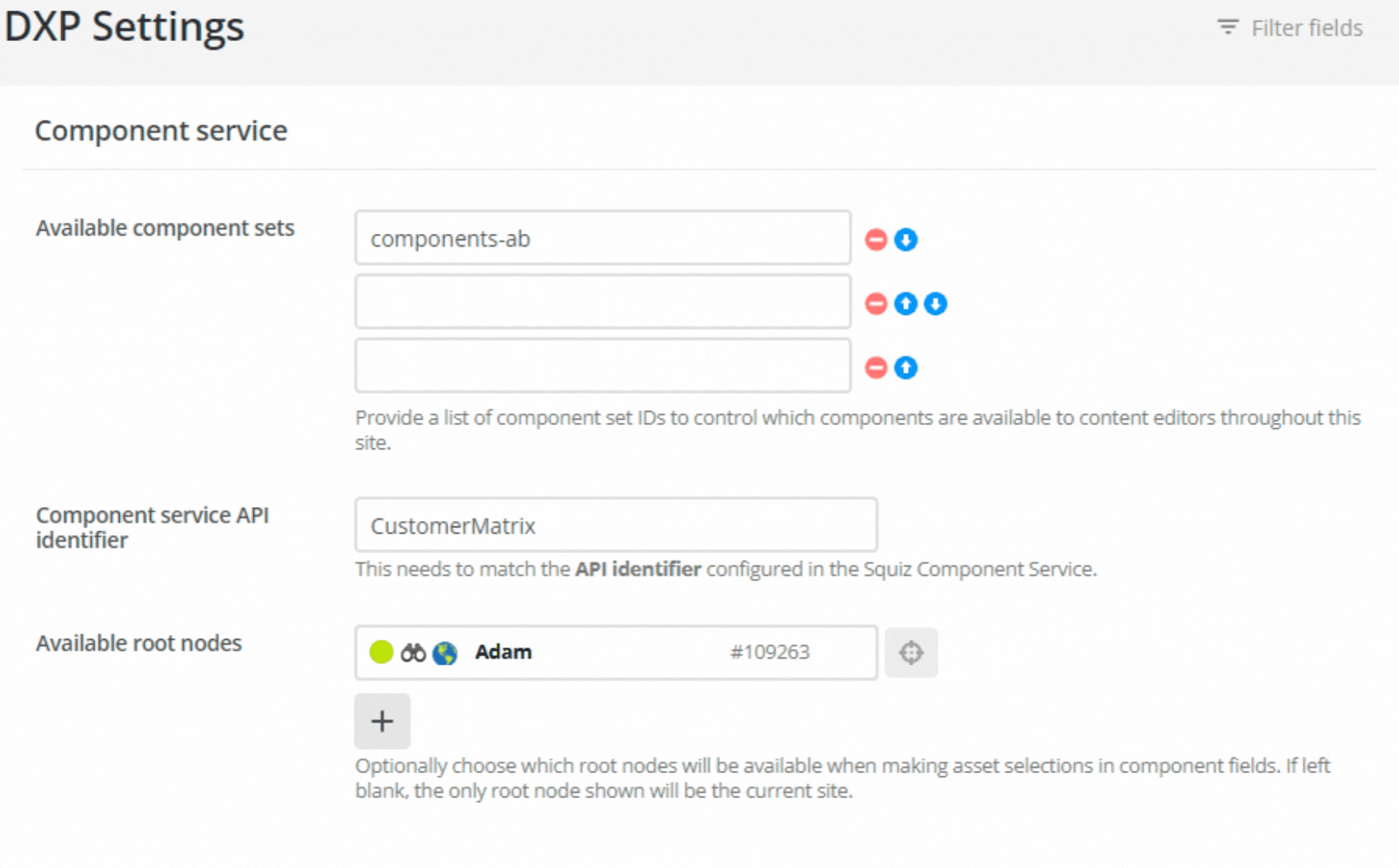The image size is (1399, 868).
Task: Move the third component set up
Action: (x=905, y=366)
